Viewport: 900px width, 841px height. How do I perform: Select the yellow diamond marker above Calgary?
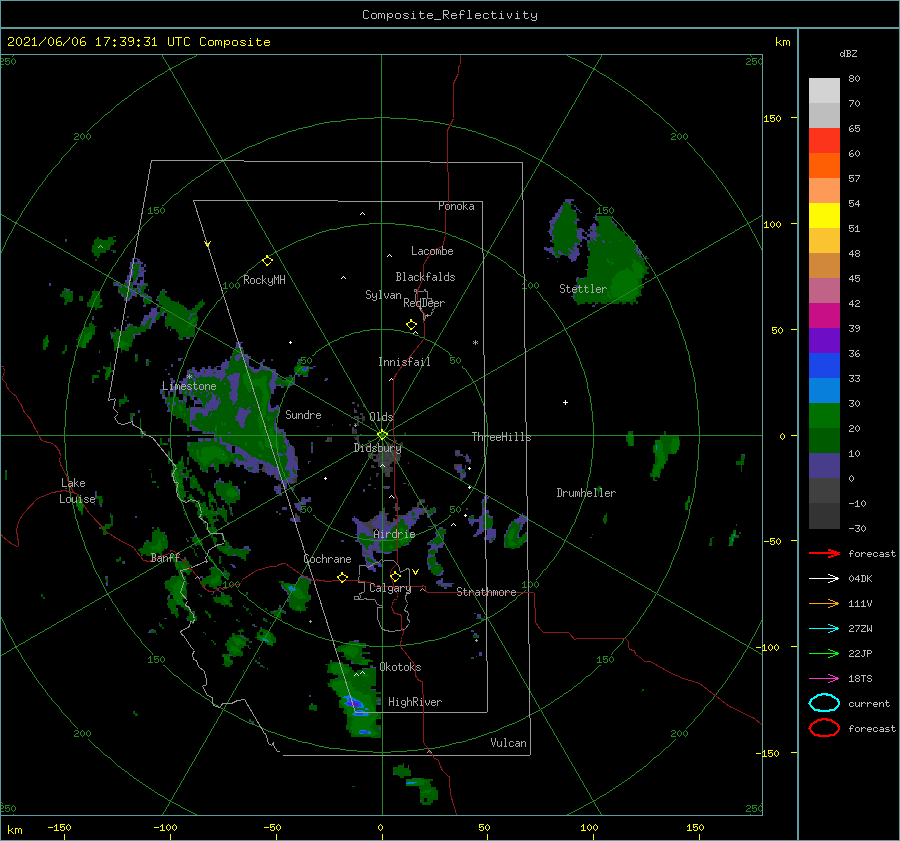(395, 576)
